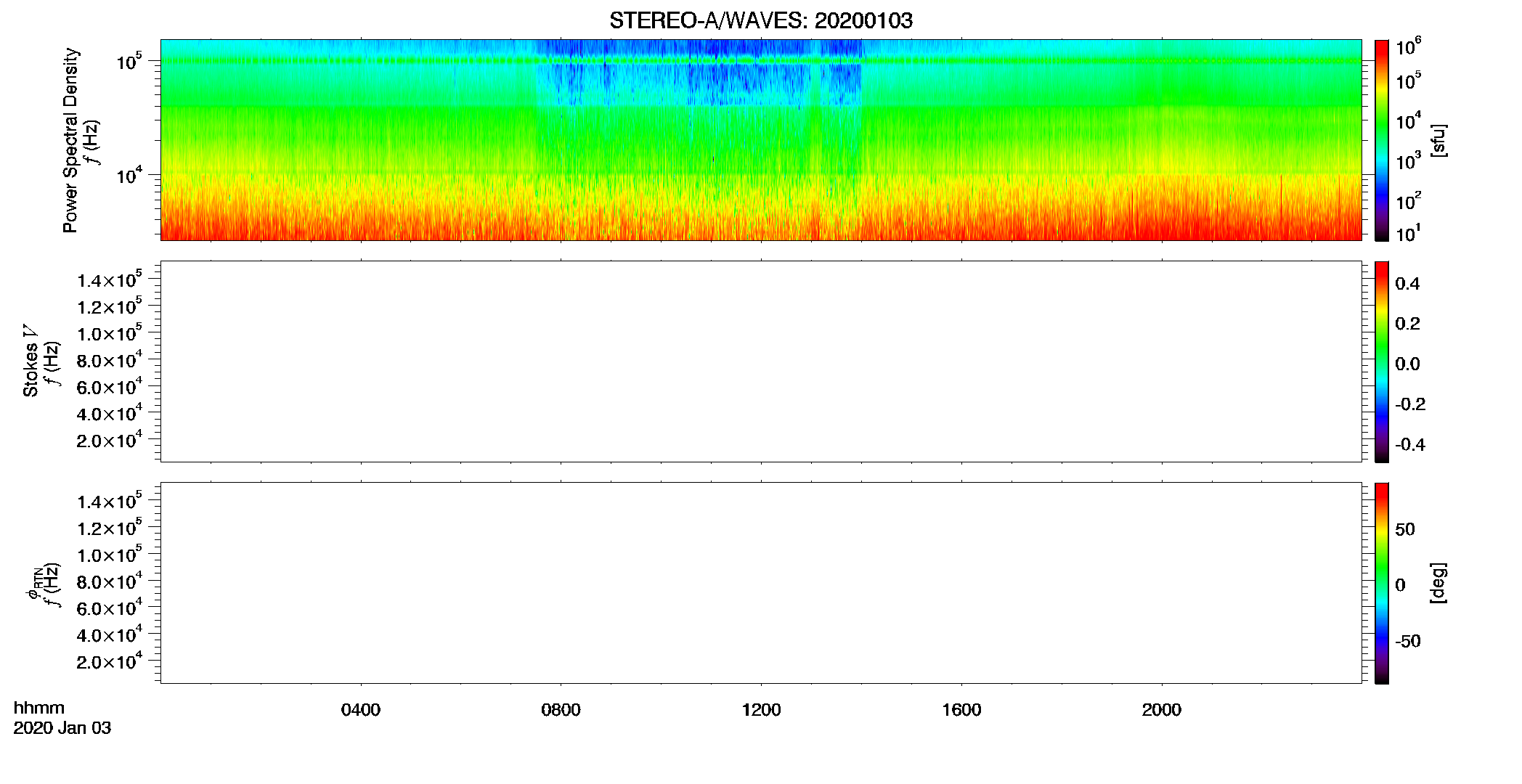Click the empty phi RTN plot panel

coord(761,583)
